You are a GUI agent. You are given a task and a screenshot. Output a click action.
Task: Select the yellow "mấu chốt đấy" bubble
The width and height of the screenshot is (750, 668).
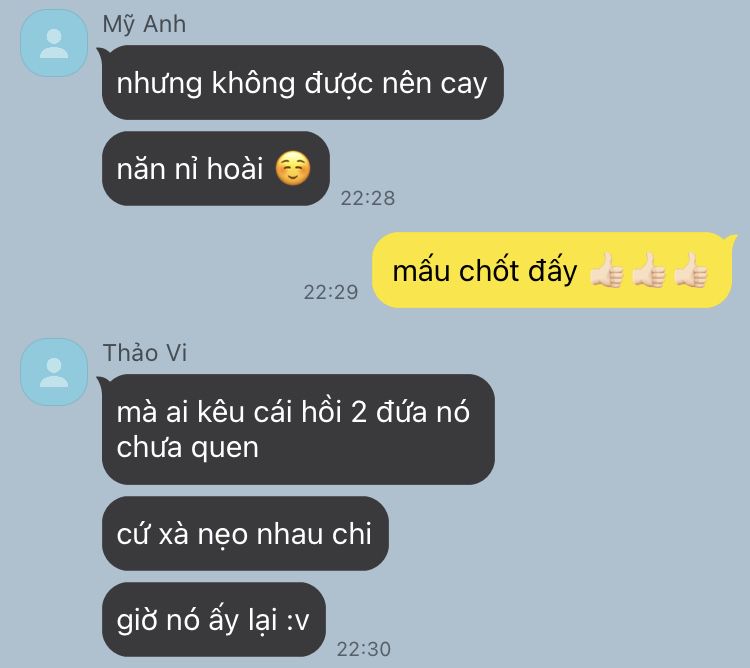pyautogui.click(x=552, y=270)
